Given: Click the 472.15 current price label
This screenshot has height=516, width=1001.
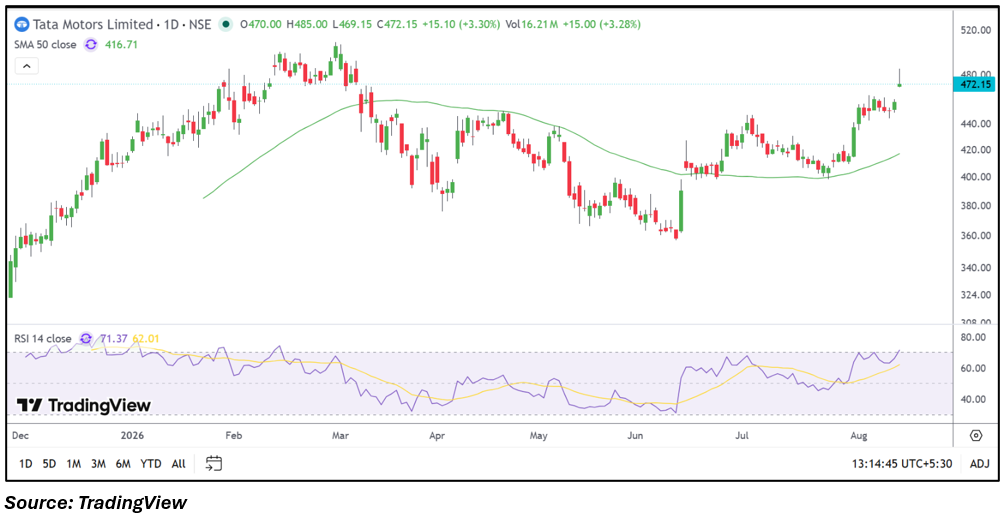Looking at the screenshot, I should click(973, 84).
